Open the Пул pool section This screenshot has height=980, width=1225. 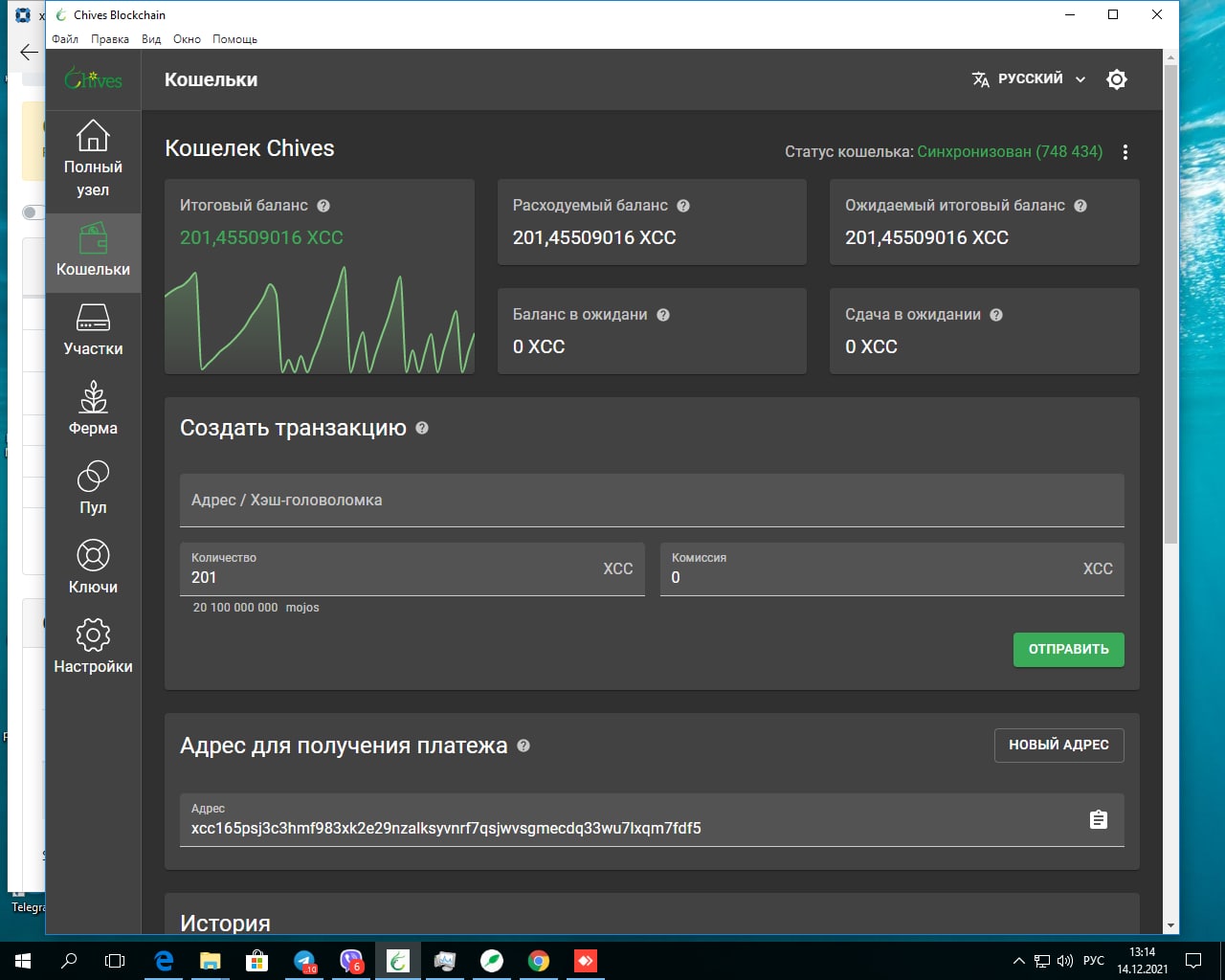click(93, 490)
